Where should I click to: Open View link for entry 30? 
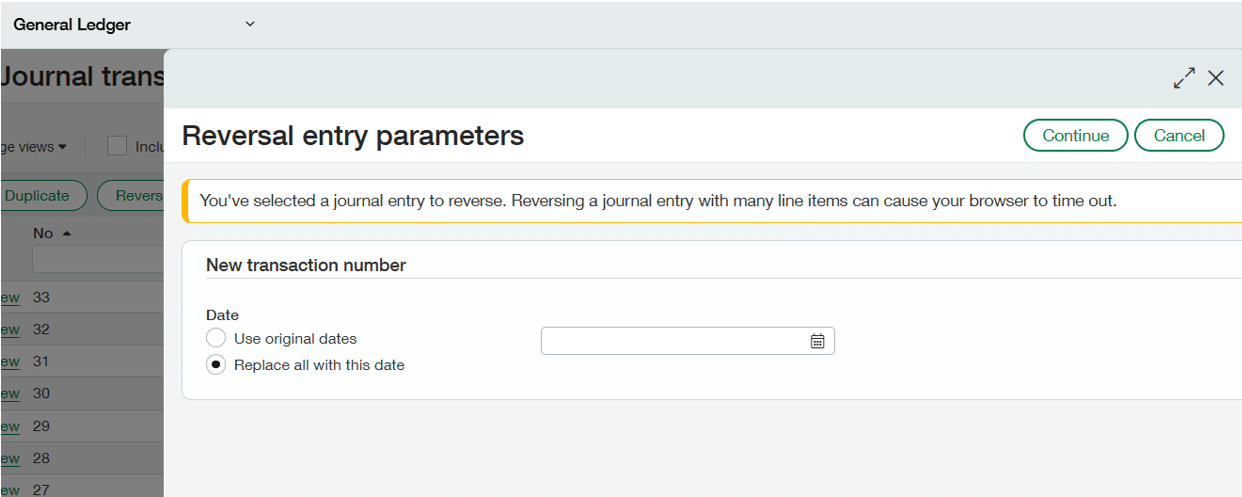10,394
